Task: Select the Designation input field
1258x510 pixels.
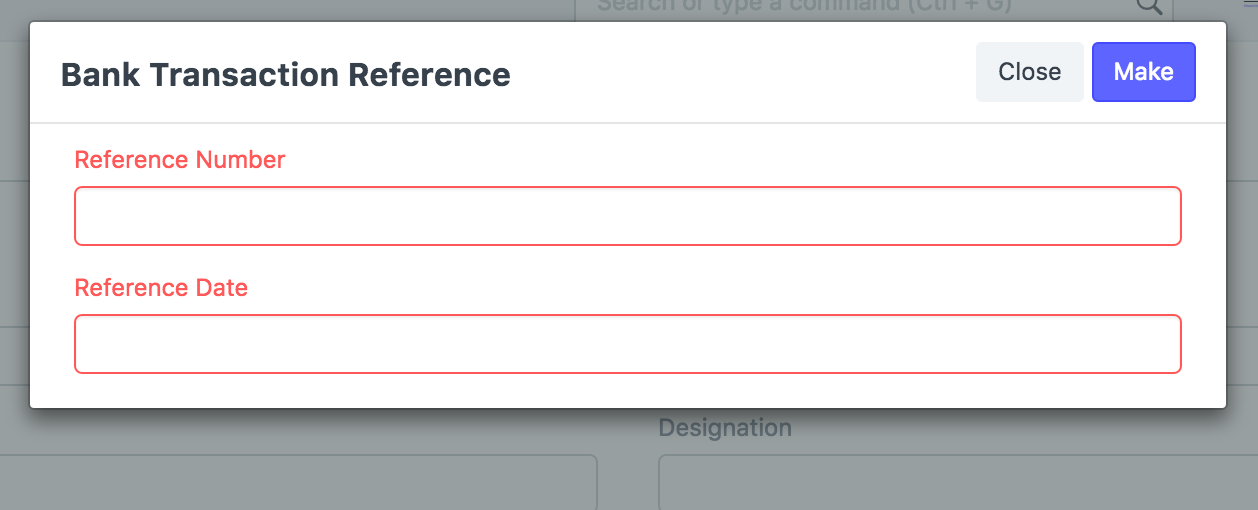Action: pyautogui.click(x=950, y=484)
